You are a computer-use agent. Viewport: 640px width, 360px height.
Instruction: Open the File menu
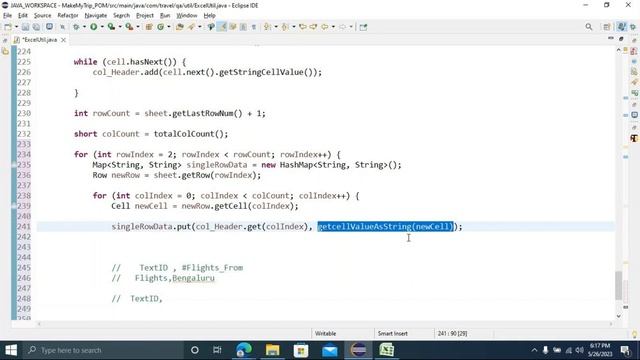click(7, 16)
